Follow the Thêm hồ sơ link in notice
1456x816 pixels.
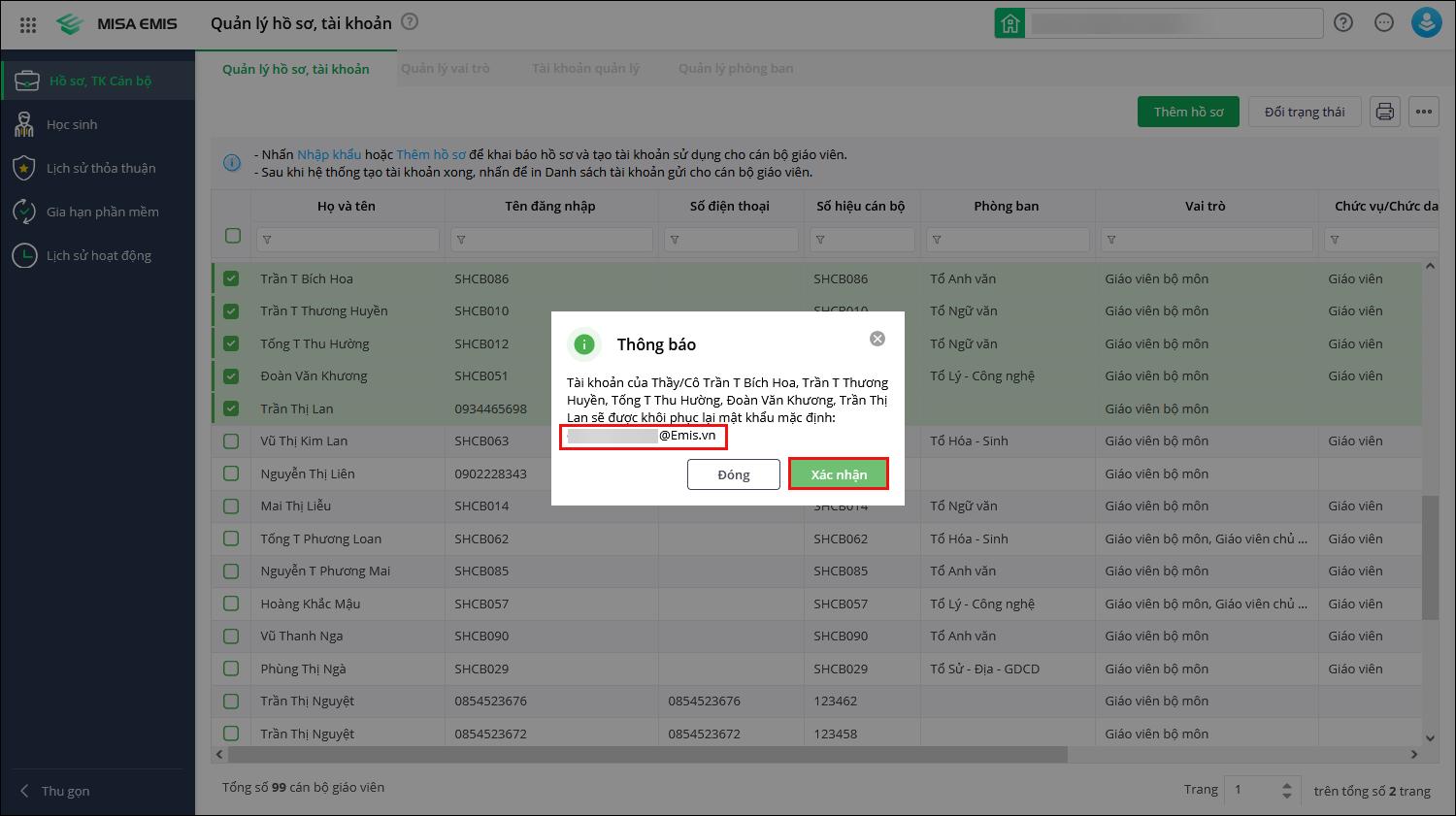(431, 154)
